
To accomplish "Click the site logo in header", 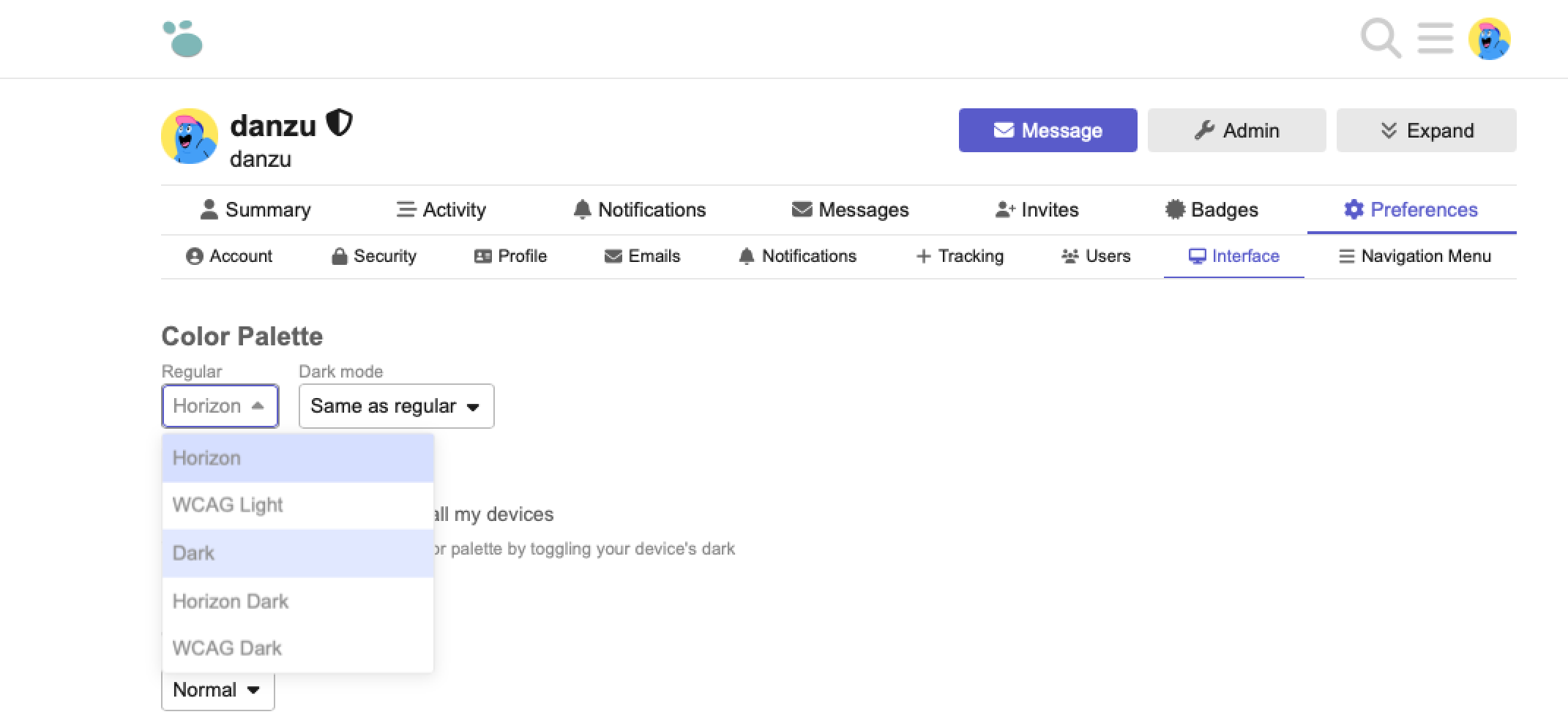I will pos(183,39).
